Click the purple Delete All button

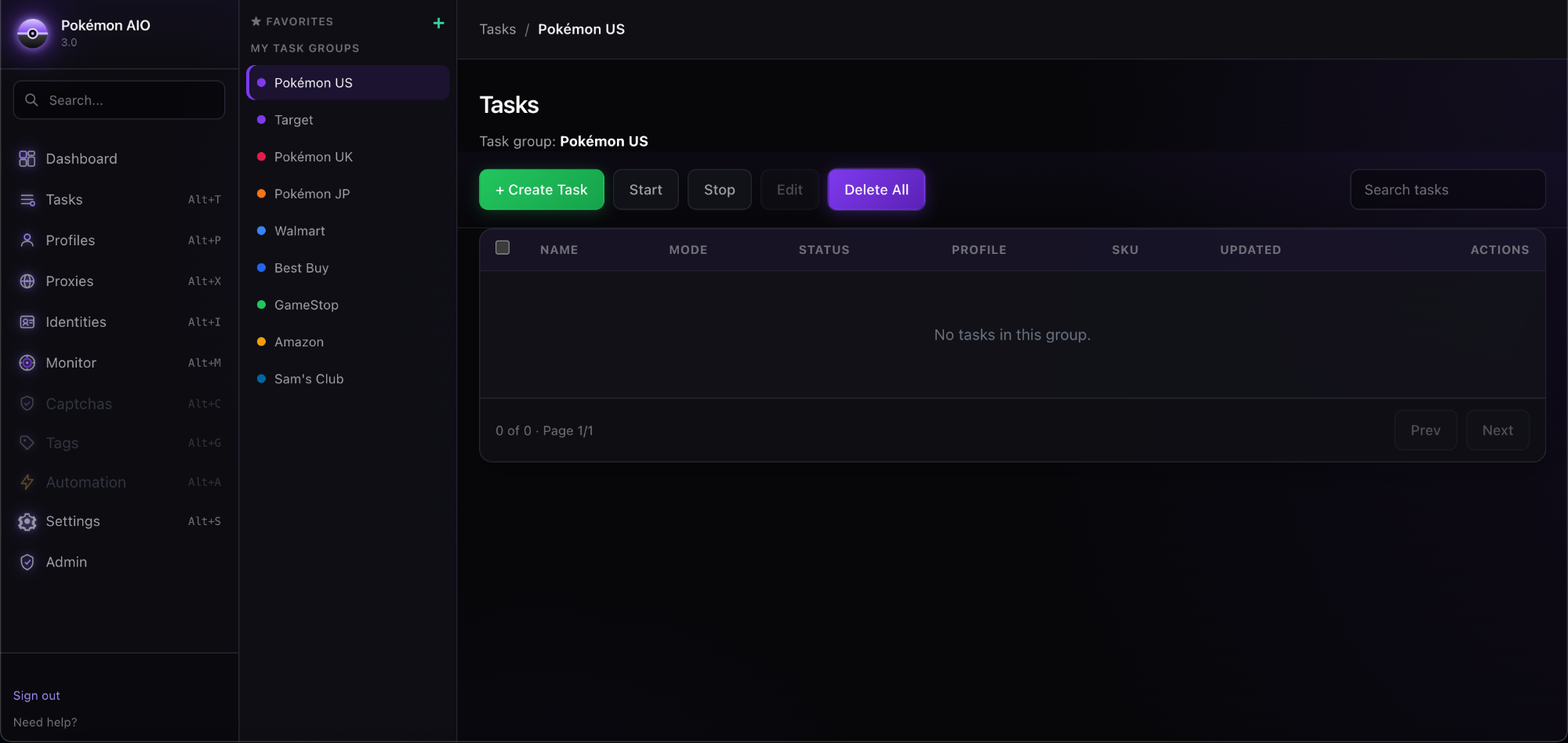tap(877, 190)
